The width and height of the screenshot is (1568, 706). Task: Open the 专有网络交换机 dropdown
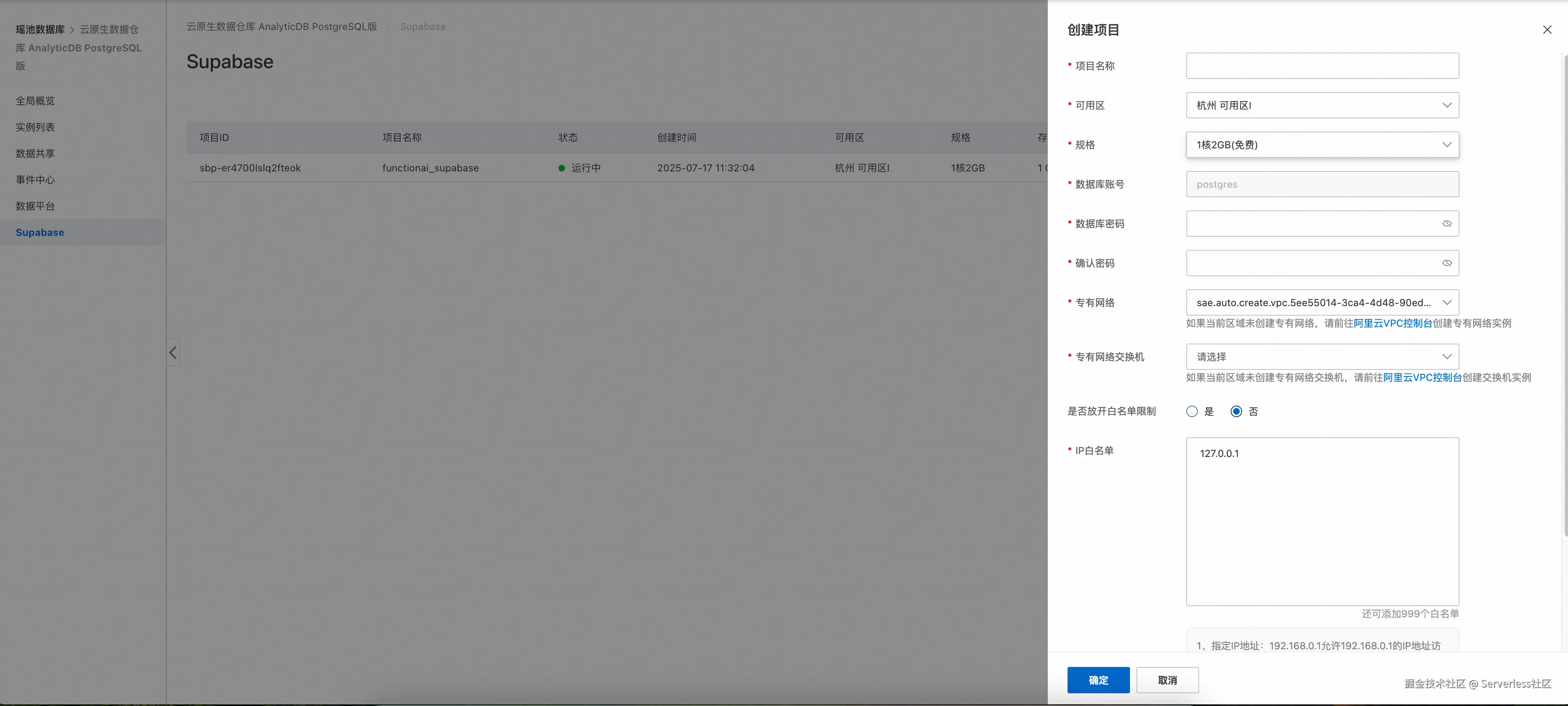point(1322,357)
